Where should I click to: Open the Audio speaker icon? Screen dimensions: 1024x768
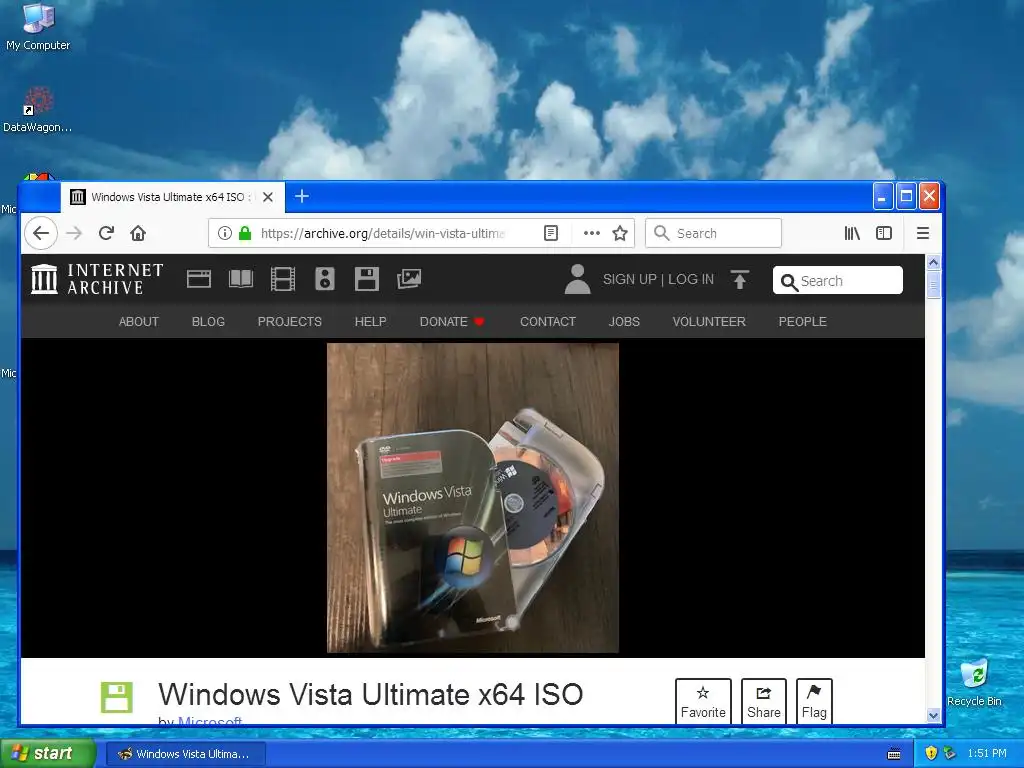[x=325, y=279]
